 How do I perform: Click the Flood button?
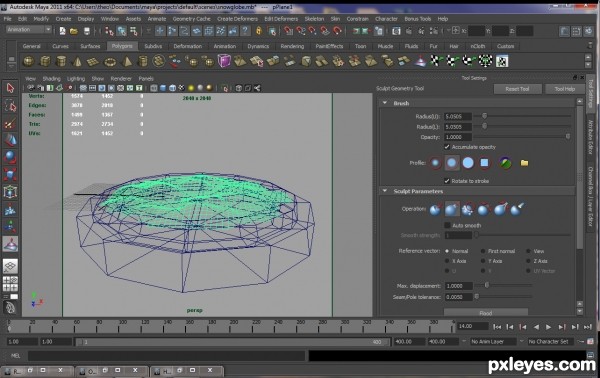pyautogui.click(x=486, y=313)
